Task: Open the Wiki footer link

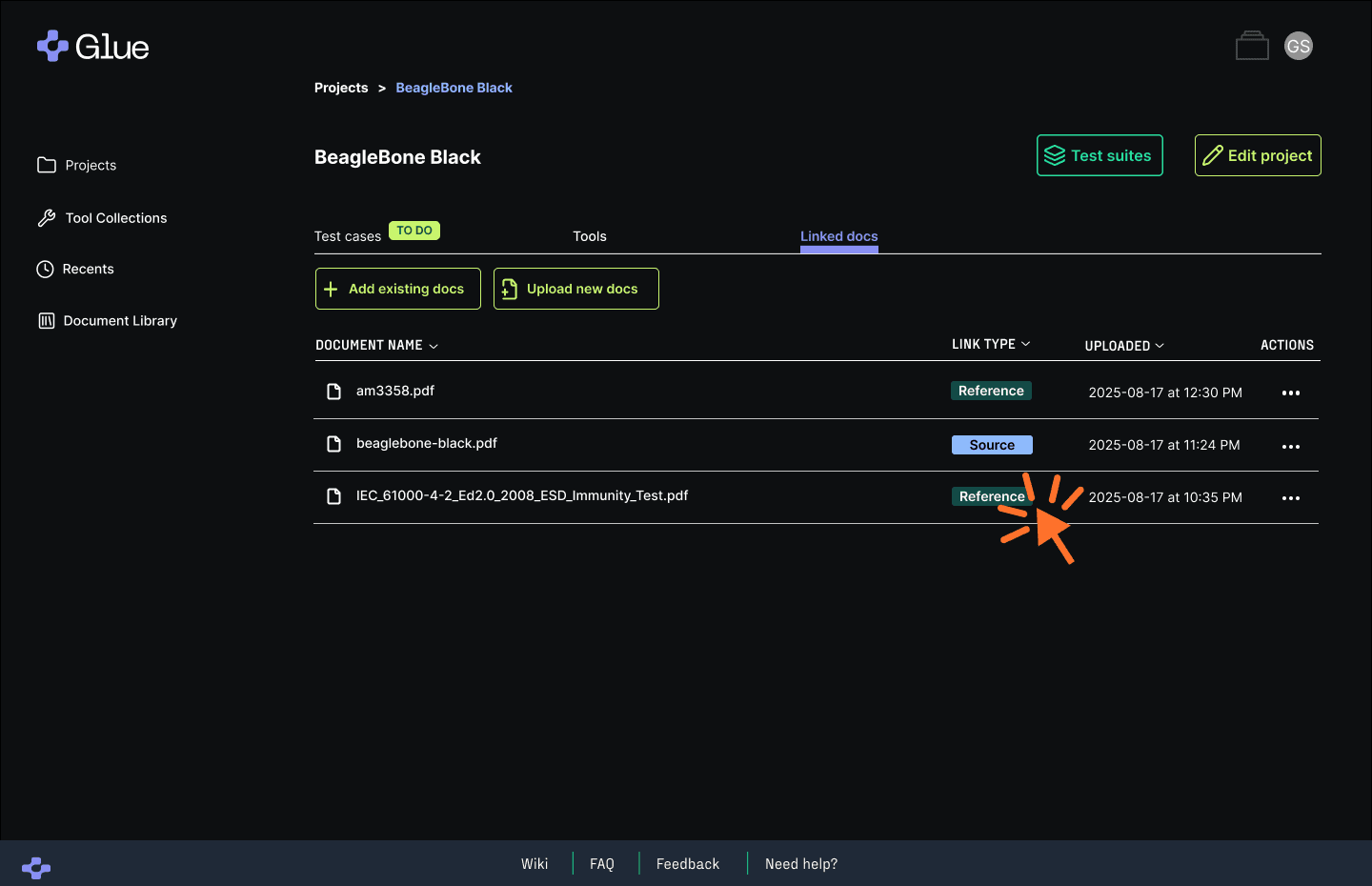Action: tap(535, 864)
